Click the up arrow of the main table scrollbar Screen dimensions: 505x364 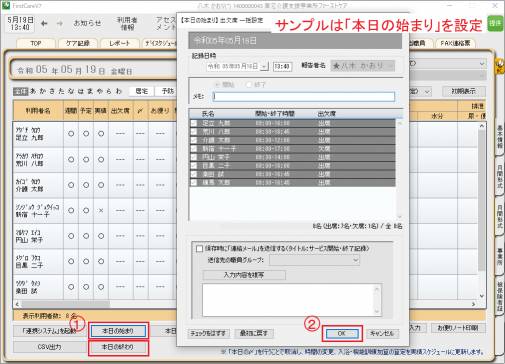481,126
